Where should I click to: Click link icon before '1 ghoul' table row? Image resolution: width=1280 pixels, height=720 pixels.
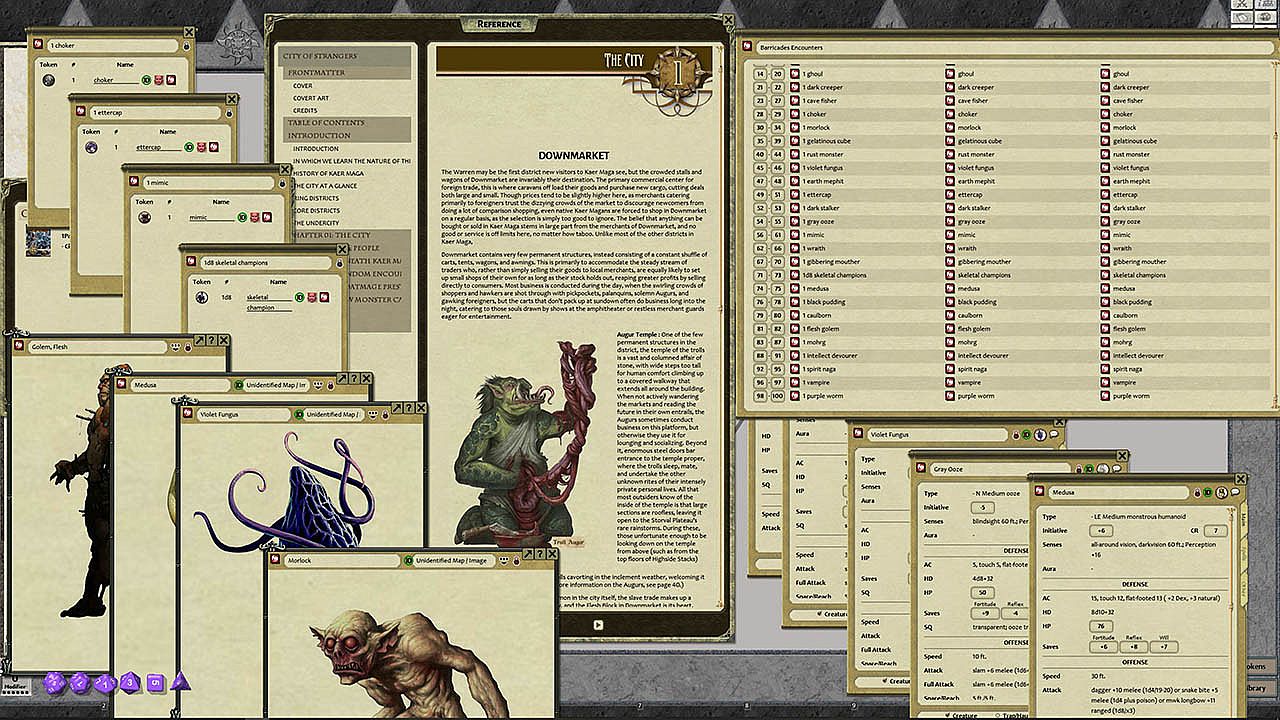[x=795, y=74]
